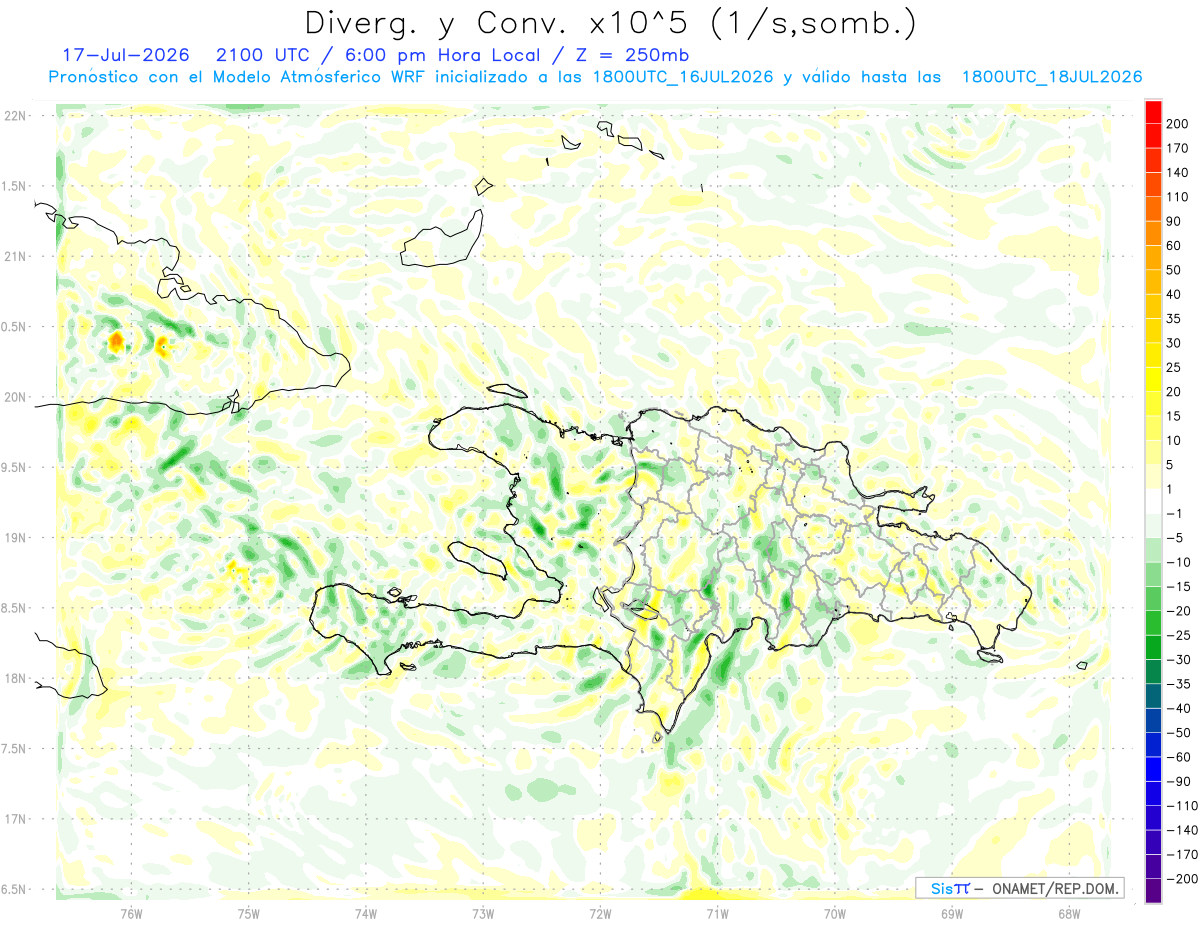Click the '-60' colorbar label
This screenshot has width=1200, height=927.
pos(1179,757)
